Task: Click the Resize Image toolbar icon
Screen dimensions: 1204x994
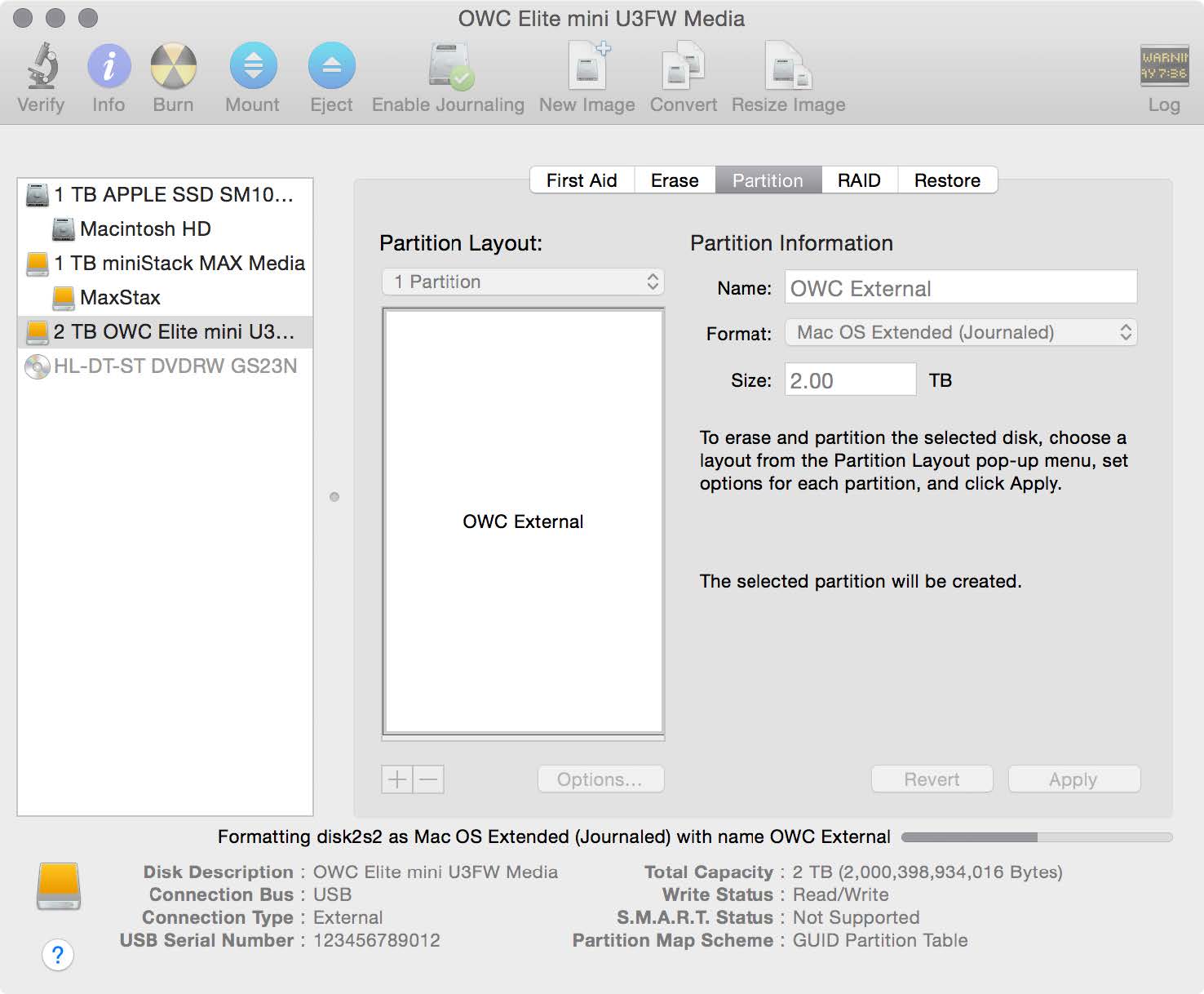Action: tap(786, 73)
